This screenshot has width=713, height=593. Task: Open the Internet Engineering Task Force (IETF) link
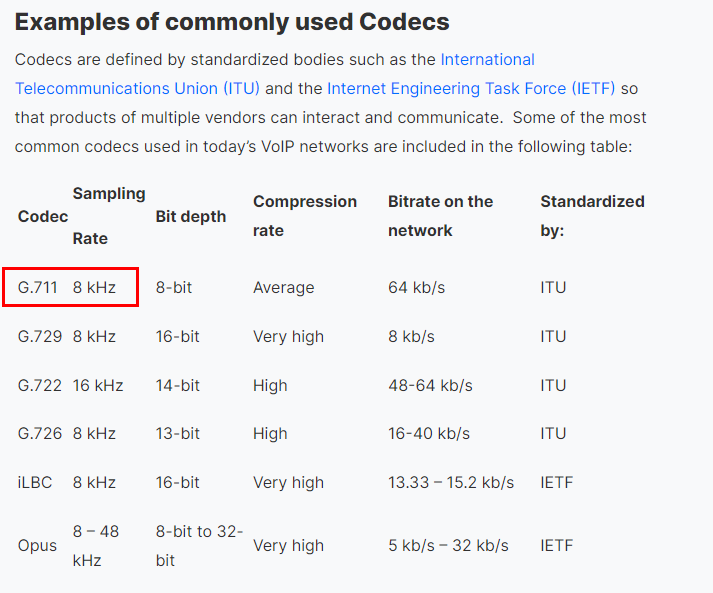(471, 89)
